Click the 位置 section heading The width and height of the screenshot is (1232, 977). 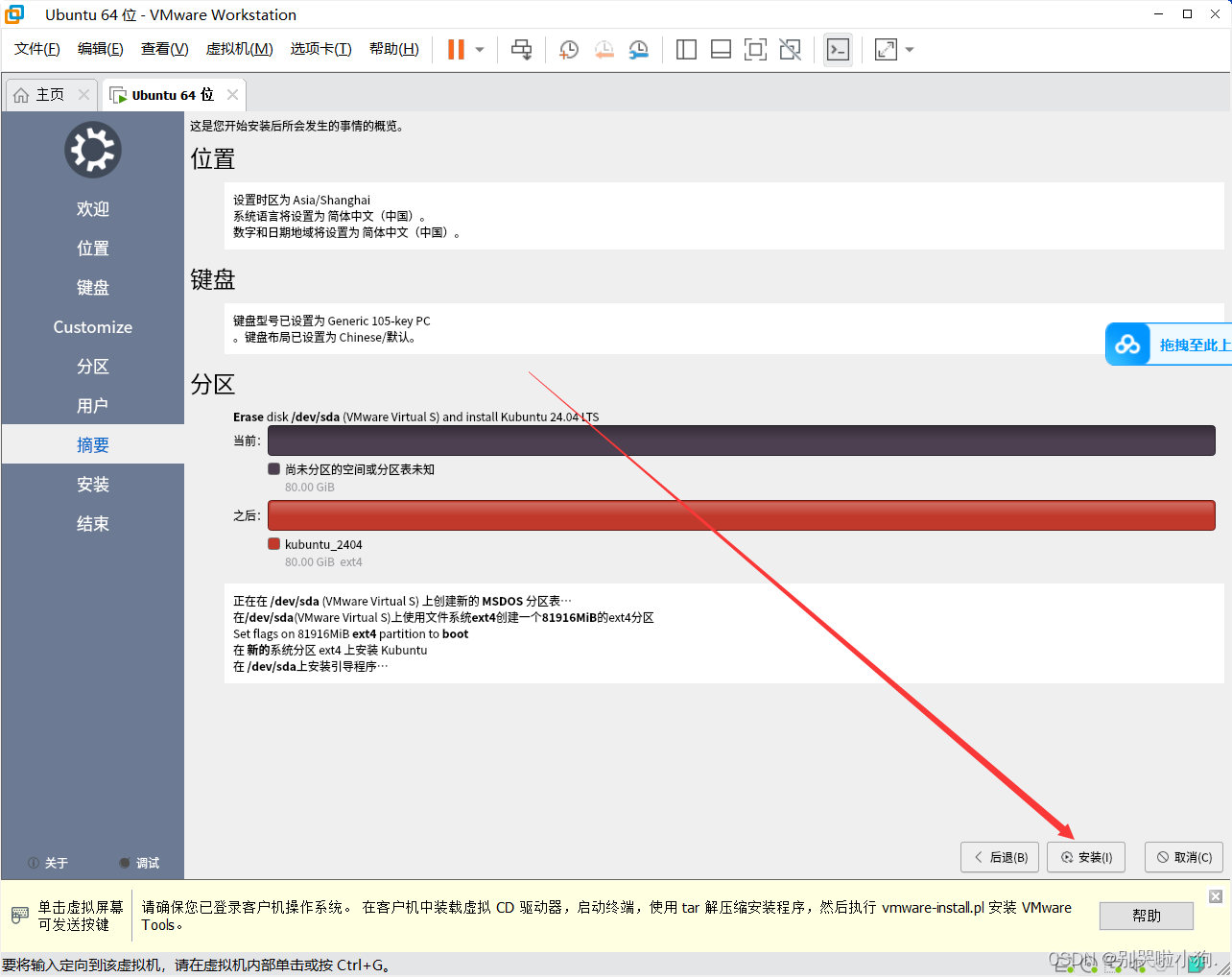point(212,158)
